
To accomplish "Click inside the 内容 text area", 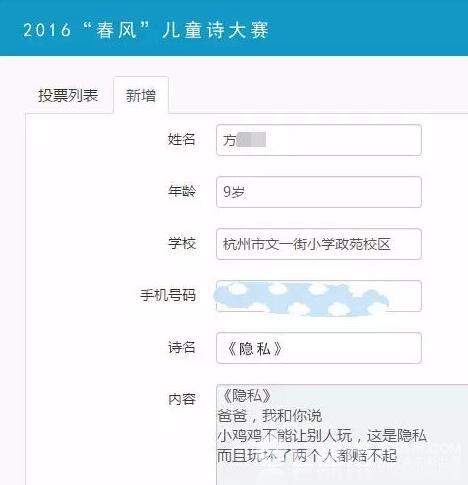I will (x=342, y=435).
